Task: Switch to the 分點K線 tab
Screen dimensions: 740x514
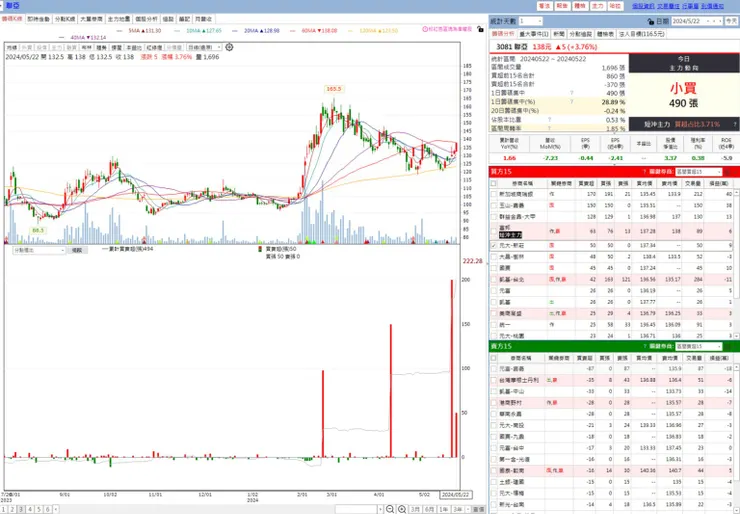Action: 65,19
